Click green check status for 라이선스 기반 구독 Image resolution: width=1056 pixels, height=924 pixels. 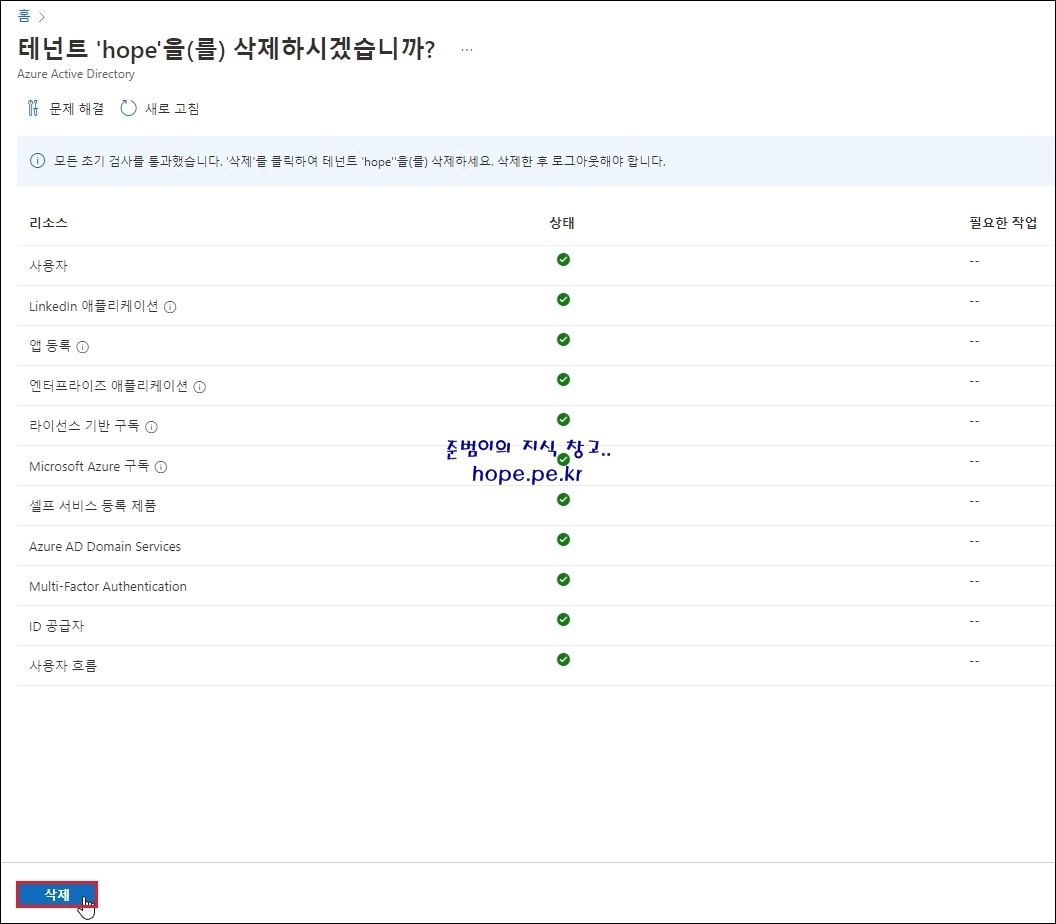[564, 420]
